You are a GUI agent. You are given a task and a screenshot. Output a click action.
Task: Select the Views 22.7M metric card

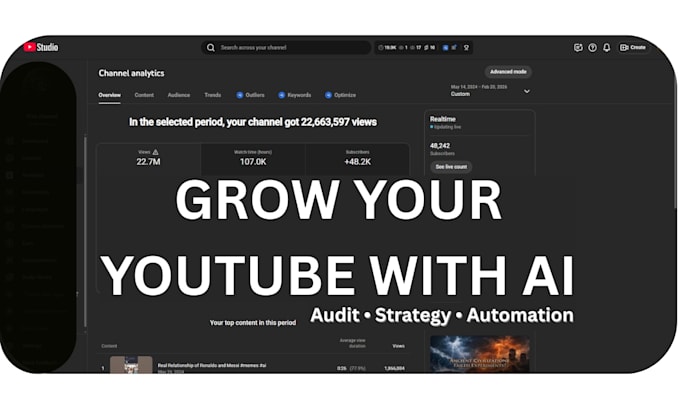coord(148,158)
